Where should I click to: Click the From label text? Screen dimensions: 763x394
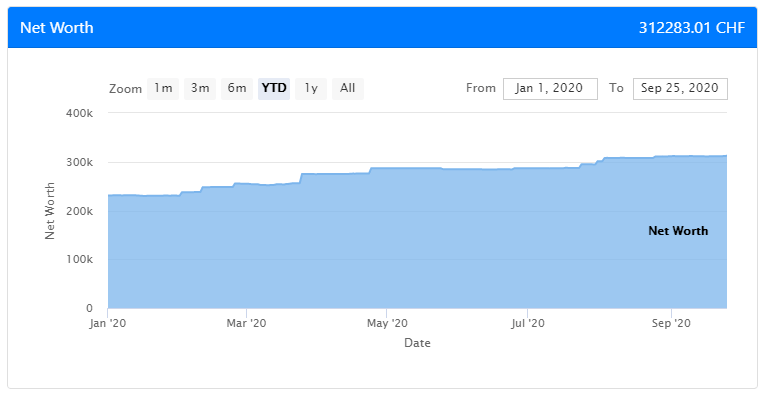pos(481,88)
